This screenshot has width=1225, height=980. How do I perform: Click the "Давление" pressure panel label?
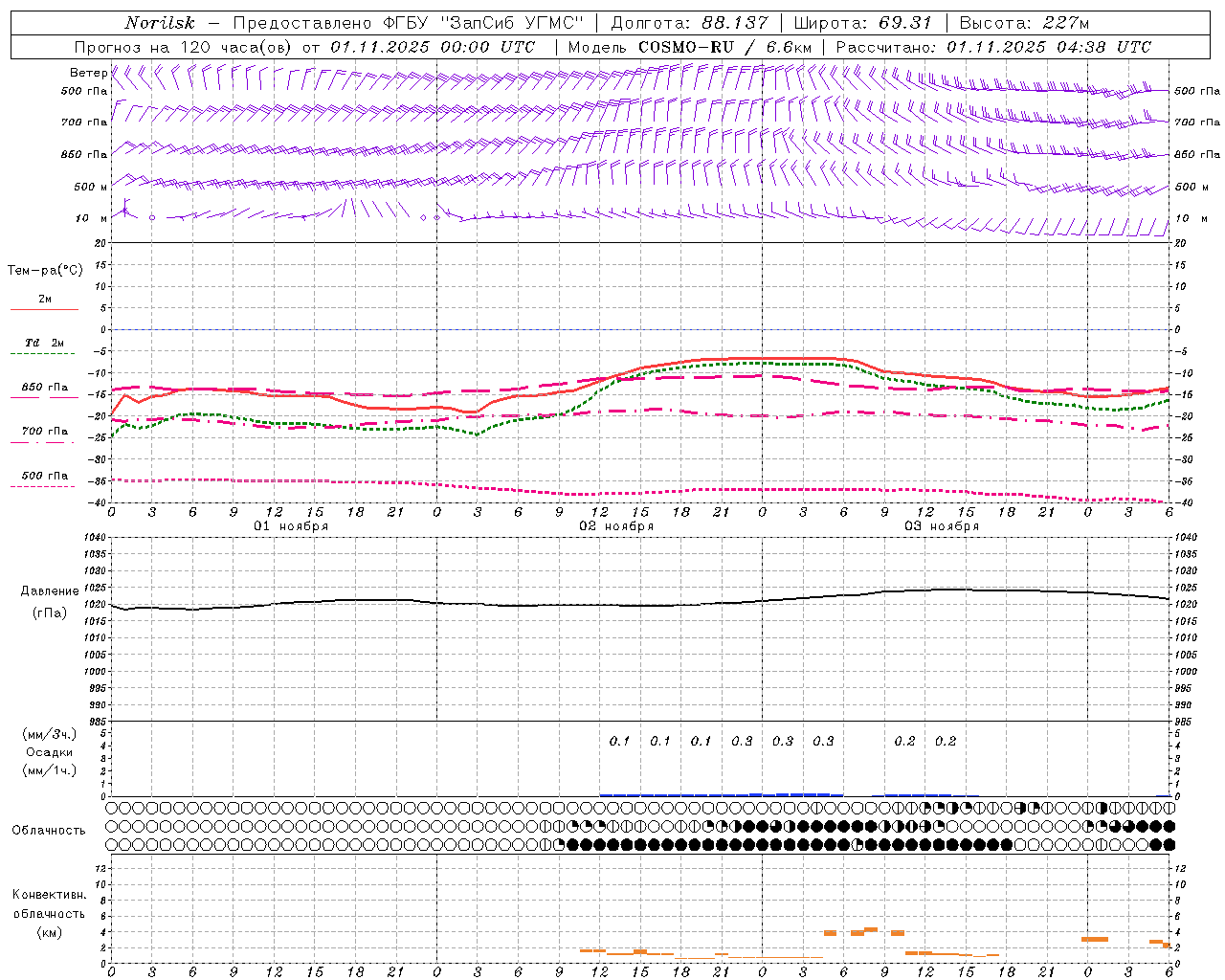50,591
